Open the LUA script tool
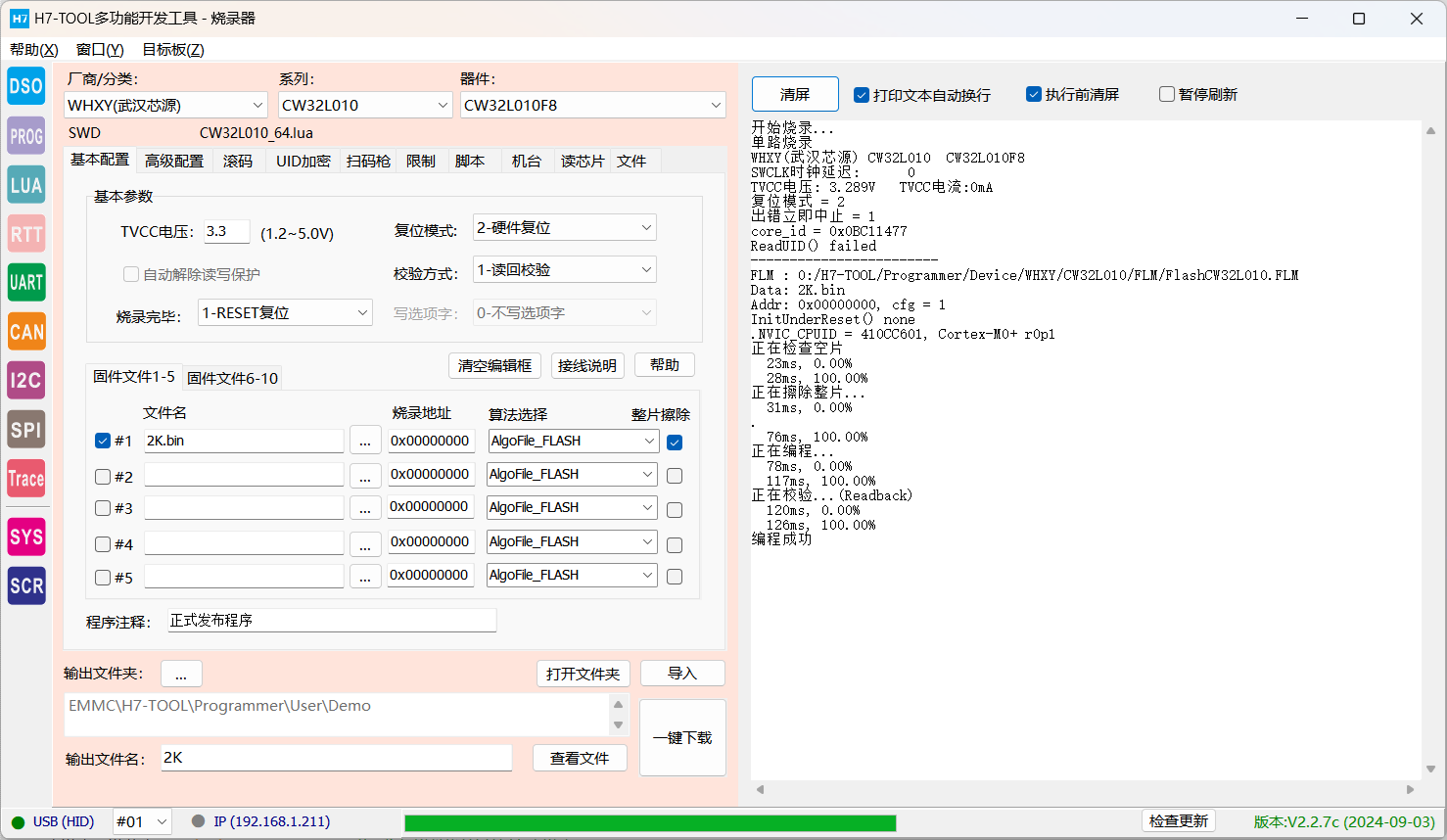Screen dimensions: 1447x840 26,185
